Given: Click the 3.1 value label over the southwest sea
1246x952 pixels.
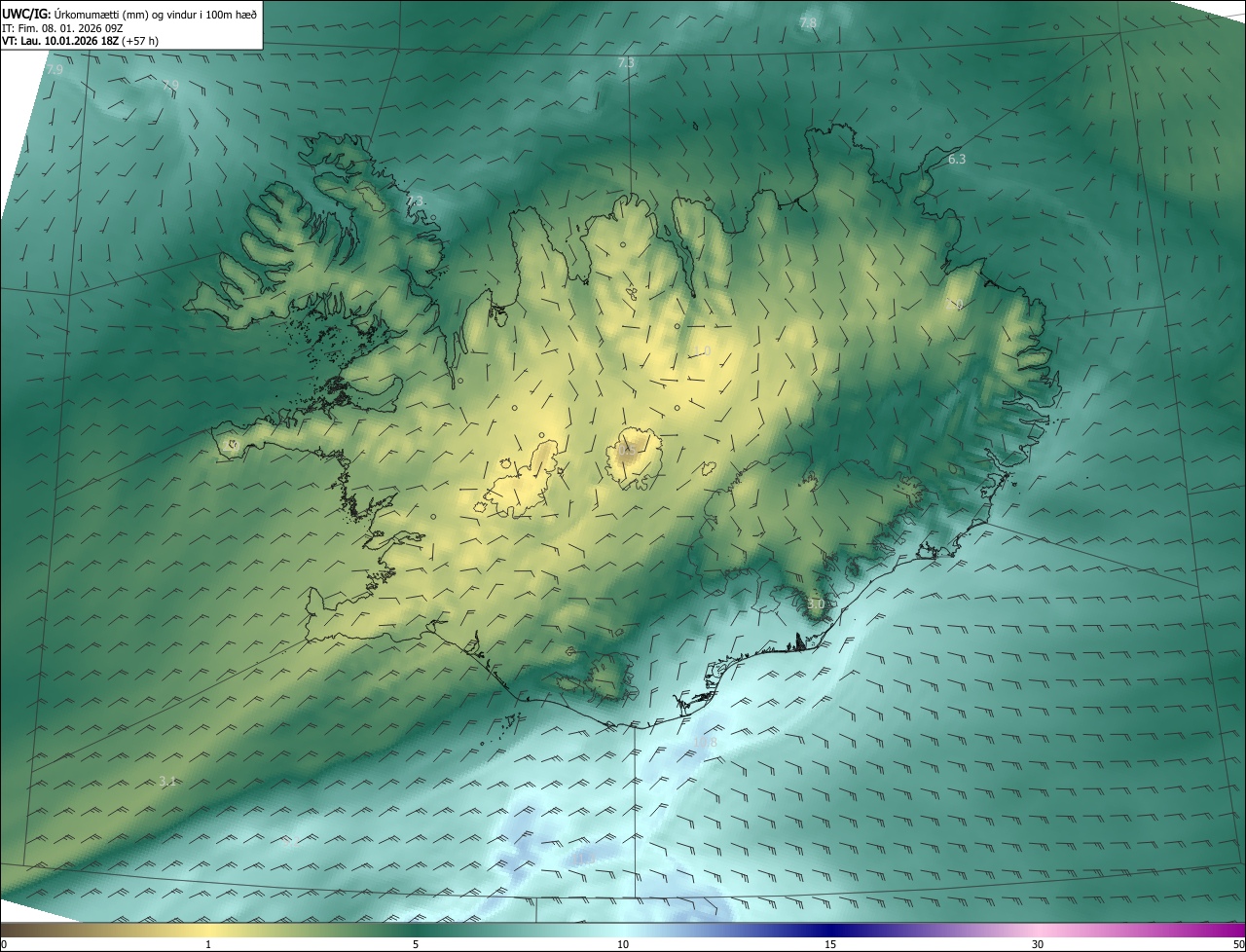Looking at the screenshot, I should click(167, 781).
